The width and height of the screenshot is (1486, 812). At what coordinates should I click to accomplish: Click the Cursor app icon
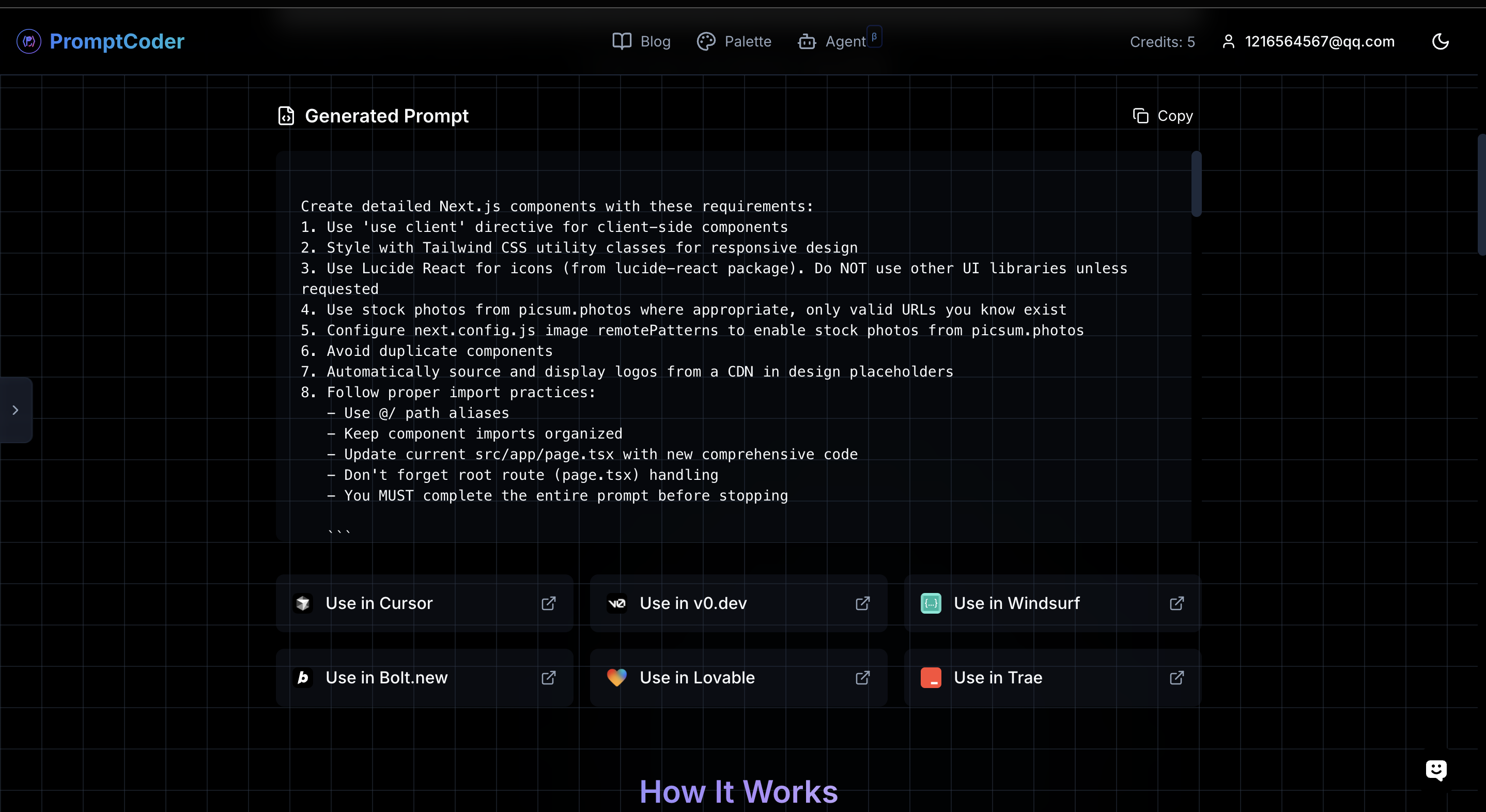click(303, 603)
